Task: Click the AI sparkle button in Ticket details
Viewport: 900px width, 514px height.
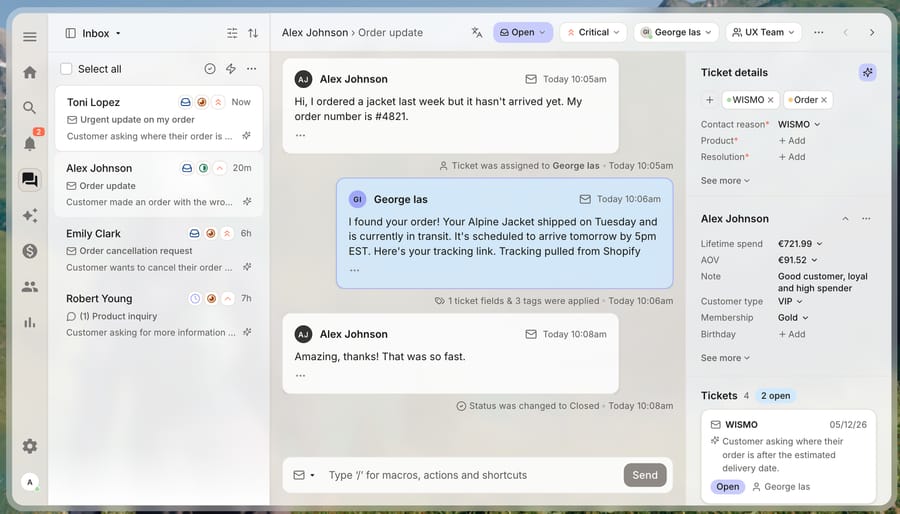Action: [x=868, y=72]
